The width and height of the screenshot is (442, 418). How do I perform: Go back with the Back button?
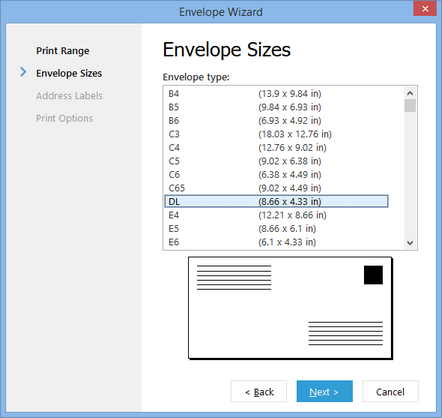pyautogui.click(x=259, y=391)
